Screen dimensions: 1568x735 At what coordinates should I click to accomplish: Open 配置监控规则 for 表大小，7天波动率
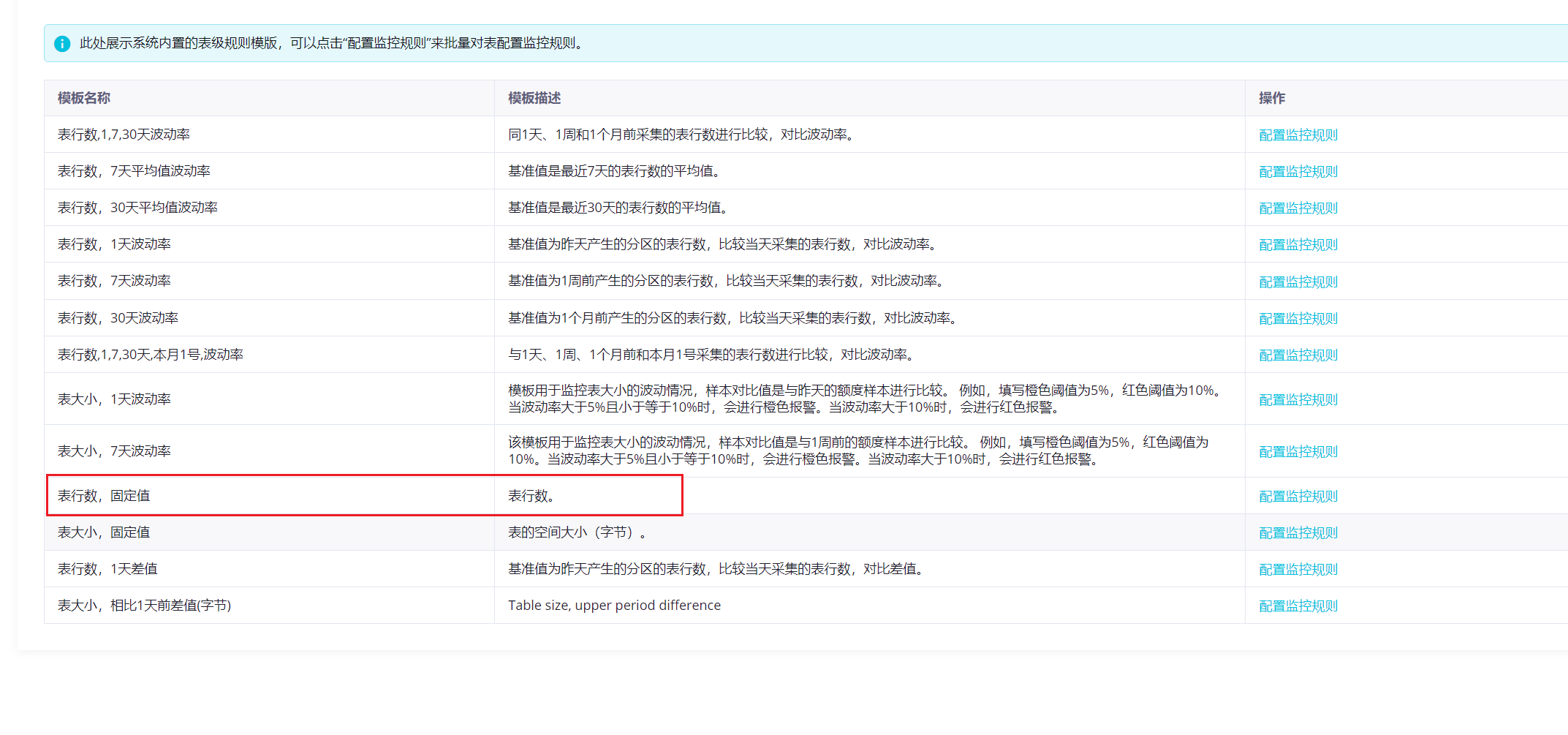[1298, 452]
